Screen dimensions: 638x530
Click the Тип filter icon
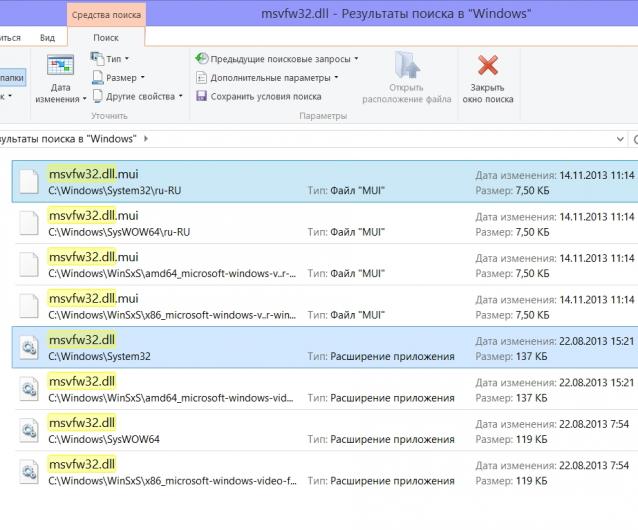click(x=97, y=59)
